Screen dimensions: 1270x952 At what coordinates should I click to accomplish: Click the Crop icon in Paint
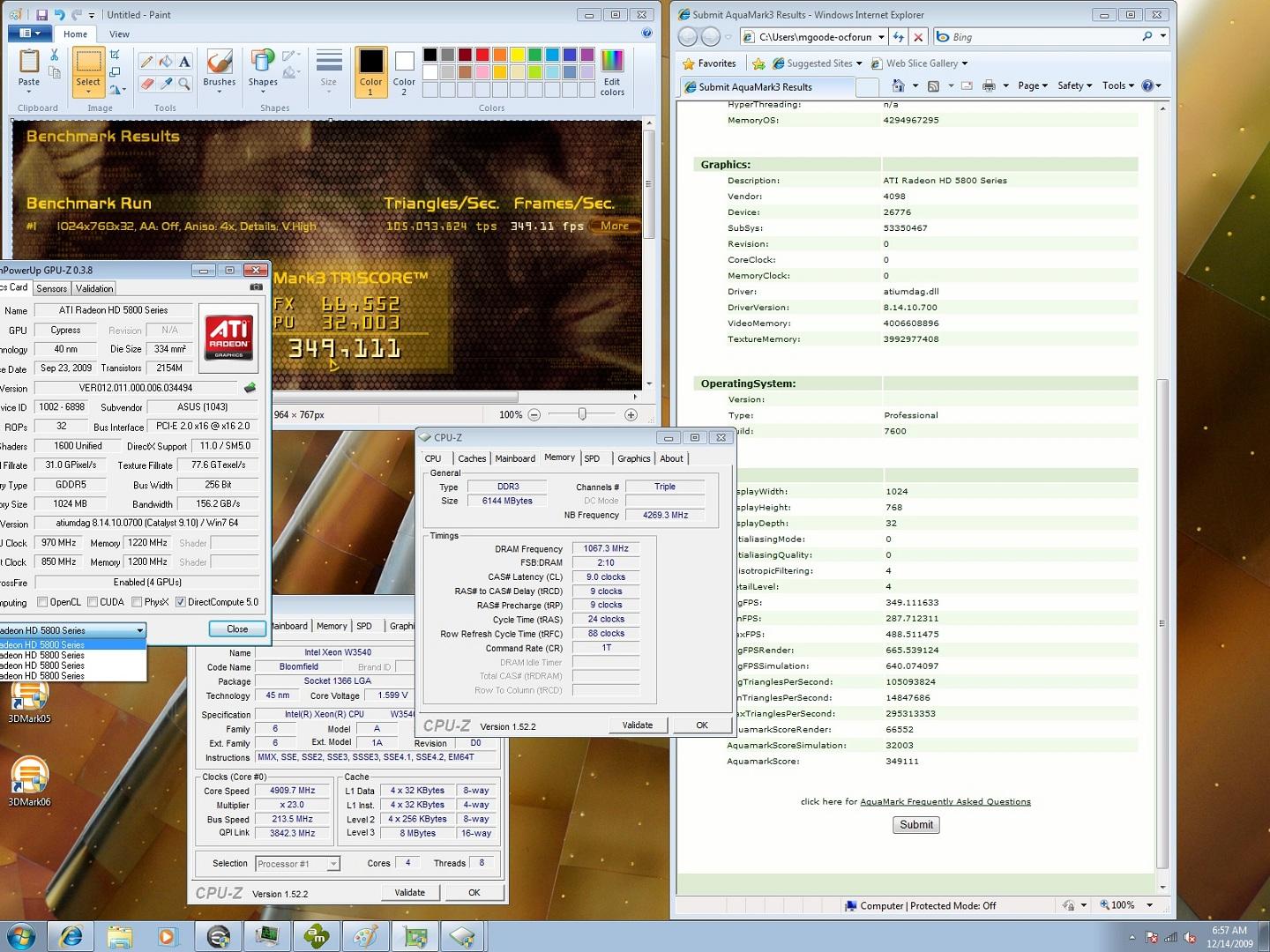115,55
